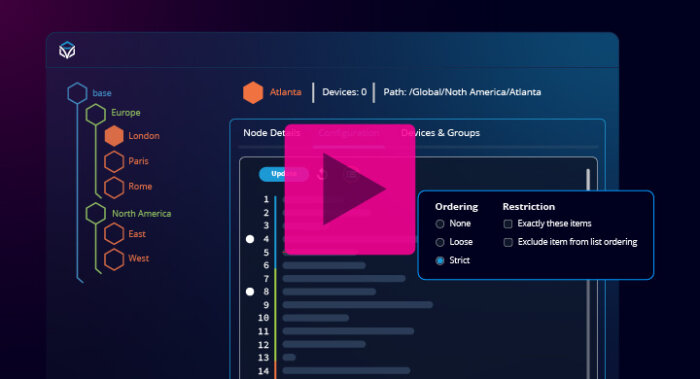Click line number 7 in editor

[x=266, y=279]
